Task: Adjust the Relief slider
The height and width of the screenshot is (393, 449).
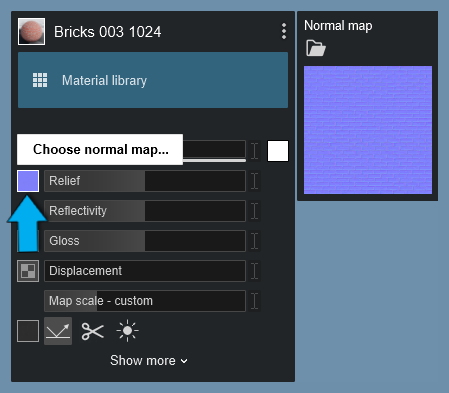Action: coord(145,181)
